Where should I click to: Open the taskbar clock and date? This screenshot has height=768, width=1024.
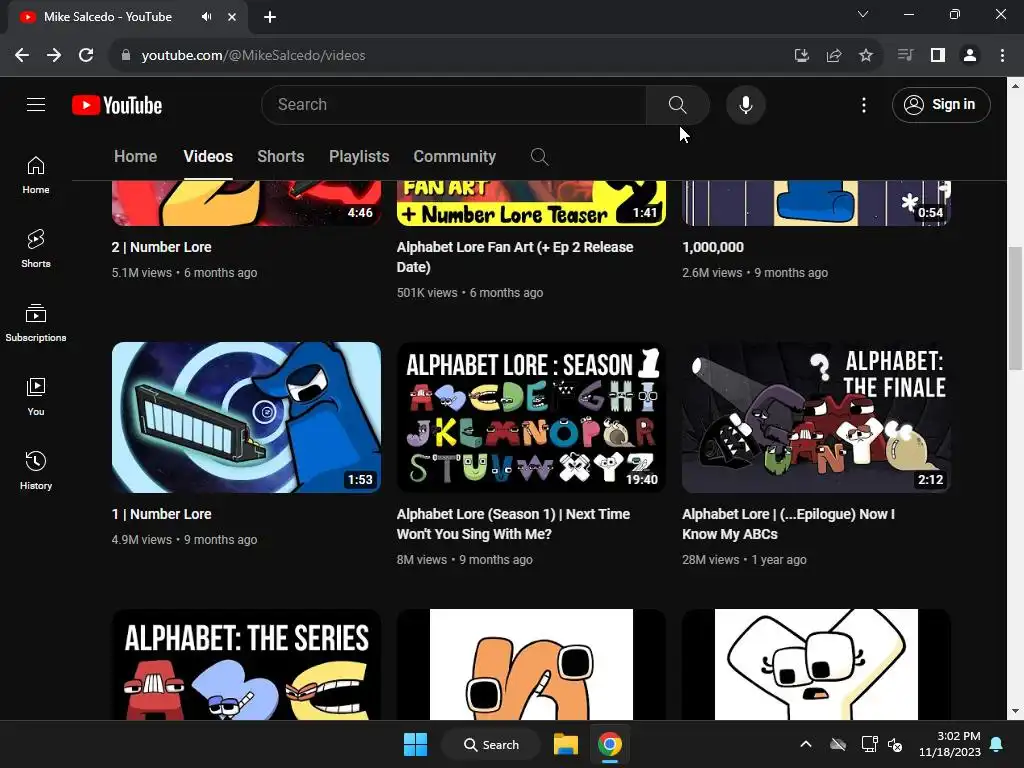950,744
